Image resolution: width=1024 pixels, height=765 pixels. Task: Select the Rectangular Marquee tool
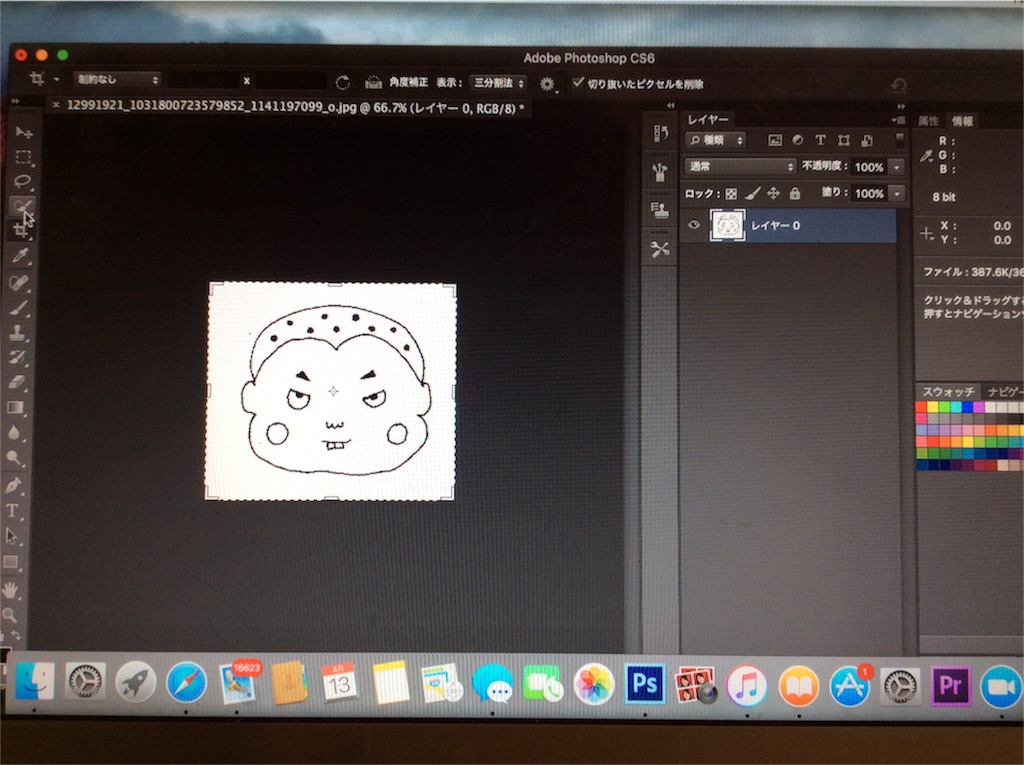[x=24, y=157]
